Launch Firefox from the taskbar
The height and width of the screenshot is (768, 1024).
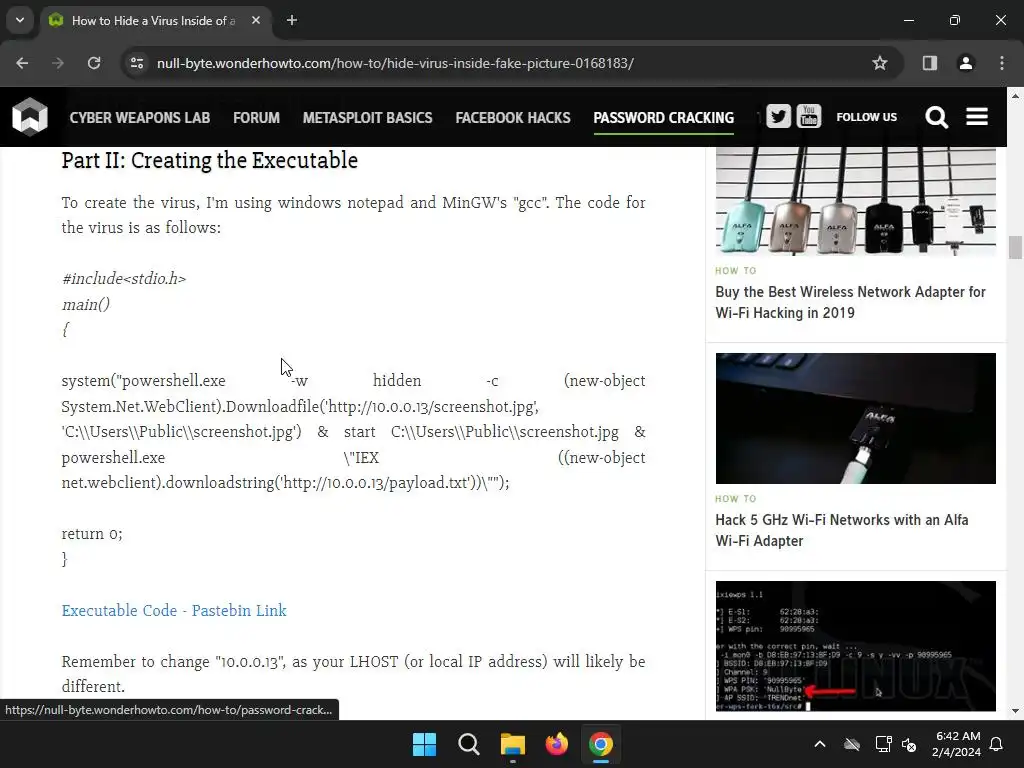(x=556, y=744)
